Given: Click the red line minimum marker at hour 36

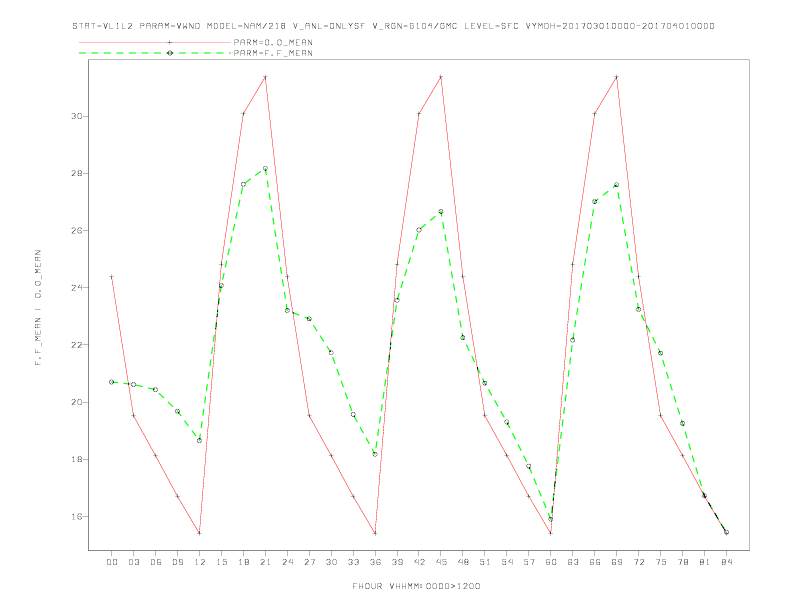Looking at the screenshot, I should 375,533.
